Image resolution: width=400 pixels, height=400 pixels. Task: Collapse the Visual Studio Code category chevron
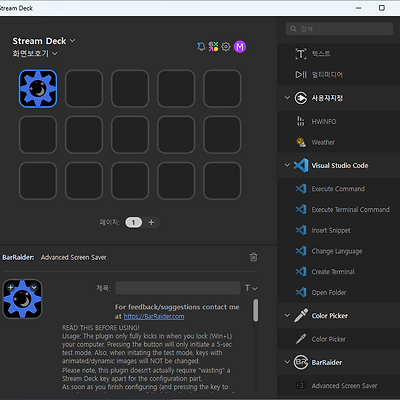coord(287,165)
